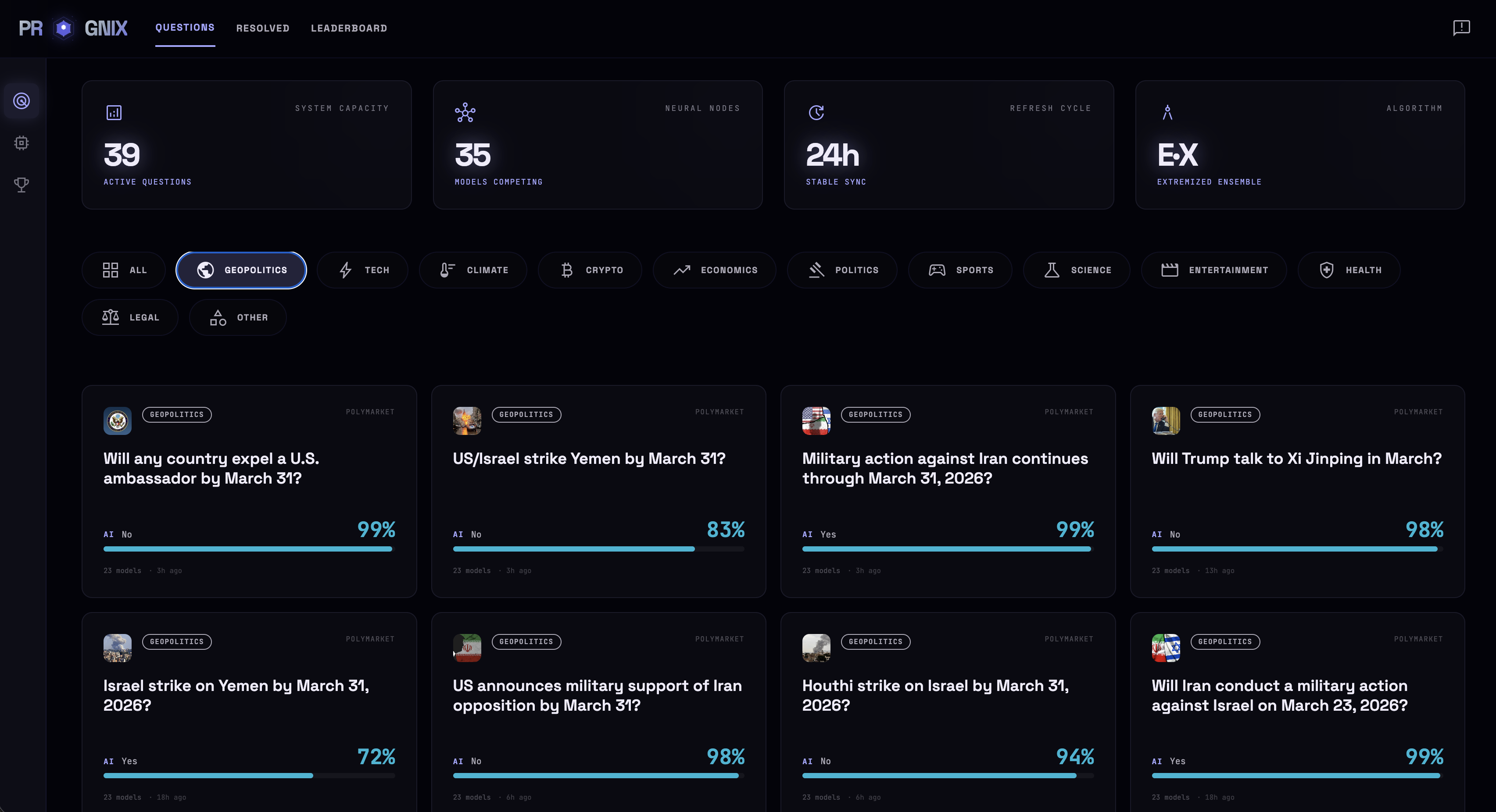Click the trophy icon in sidebar
Image resolution: width=1496 pixels, height=812 pixels.
(21, 185)
